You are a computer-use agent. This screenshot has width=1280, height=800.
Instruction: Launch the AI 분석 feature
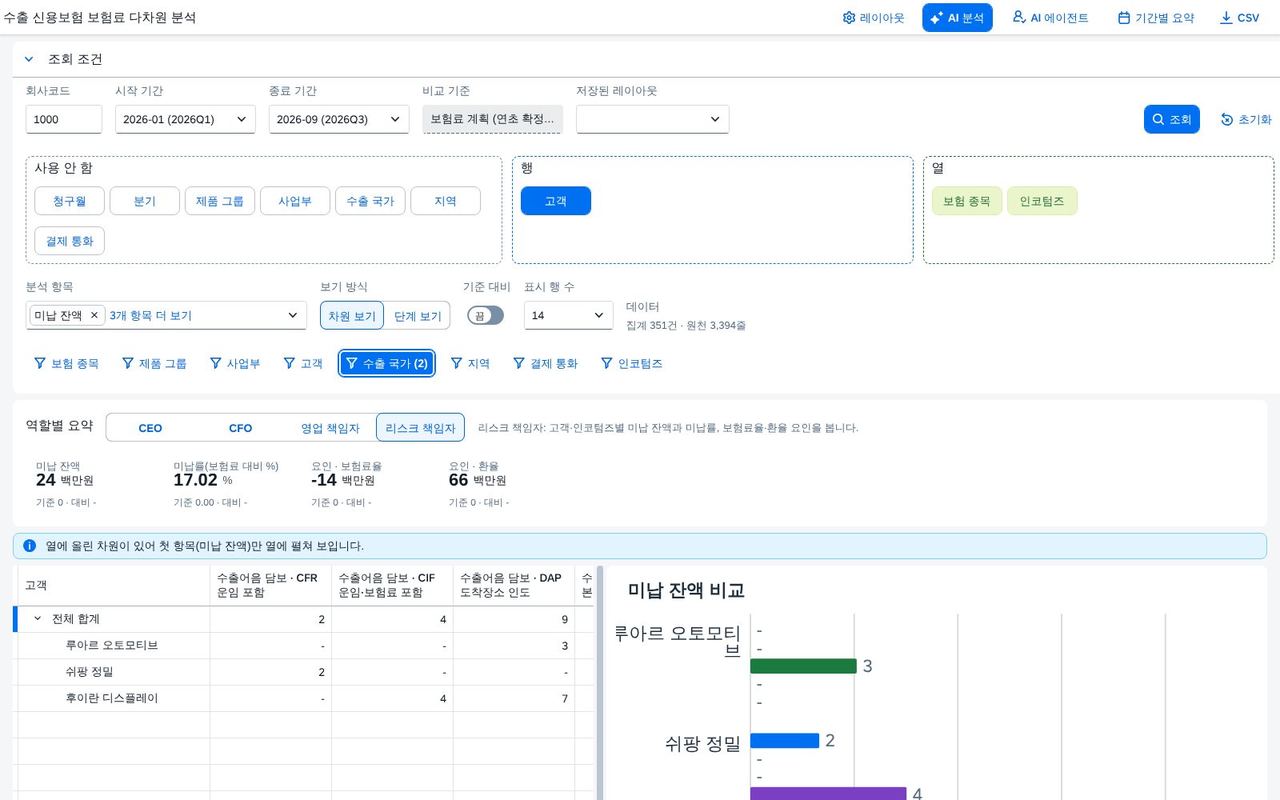click(x=957, y=18)
